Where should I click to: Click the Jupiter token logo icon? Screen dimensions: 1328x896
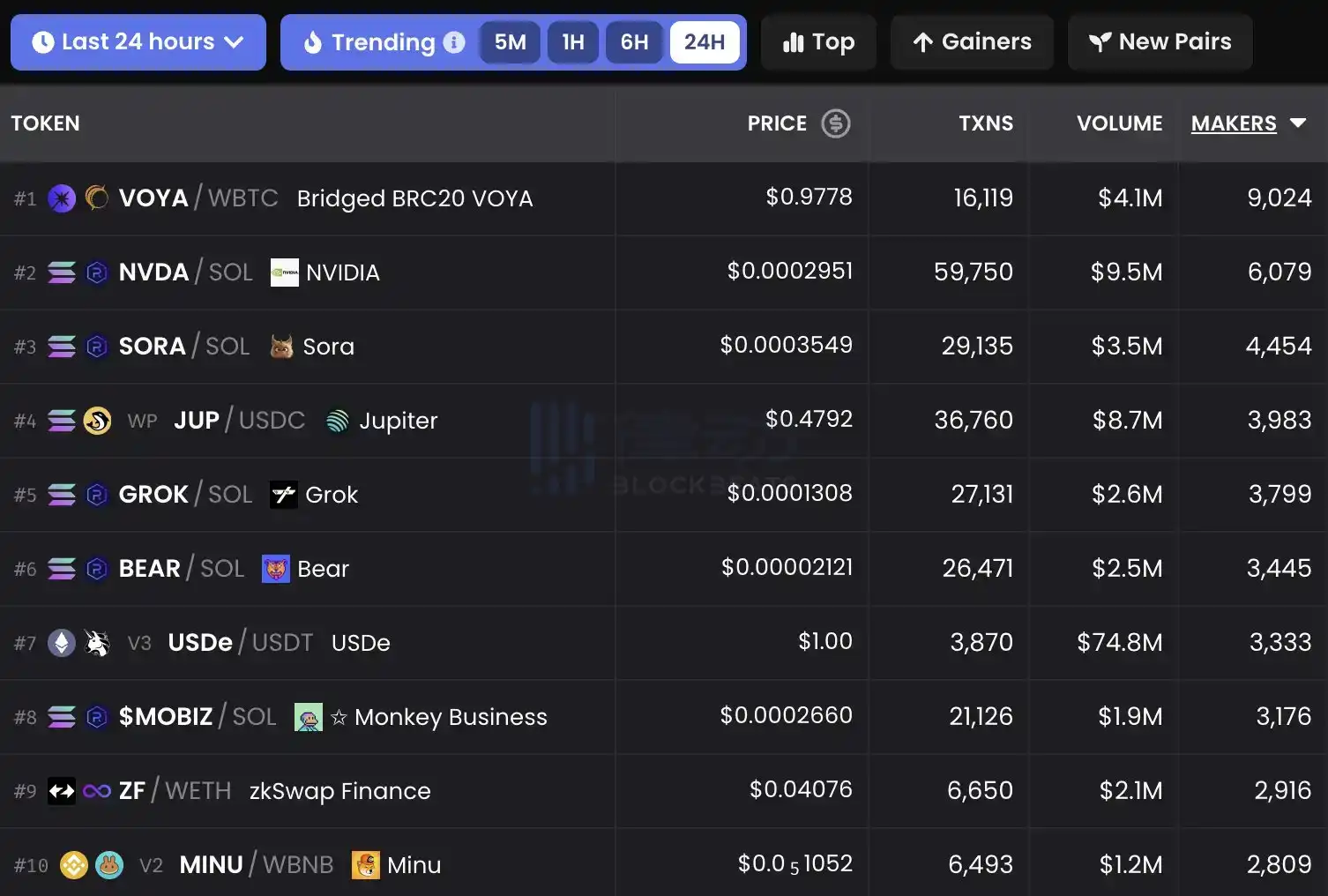[x=338, y=421]
